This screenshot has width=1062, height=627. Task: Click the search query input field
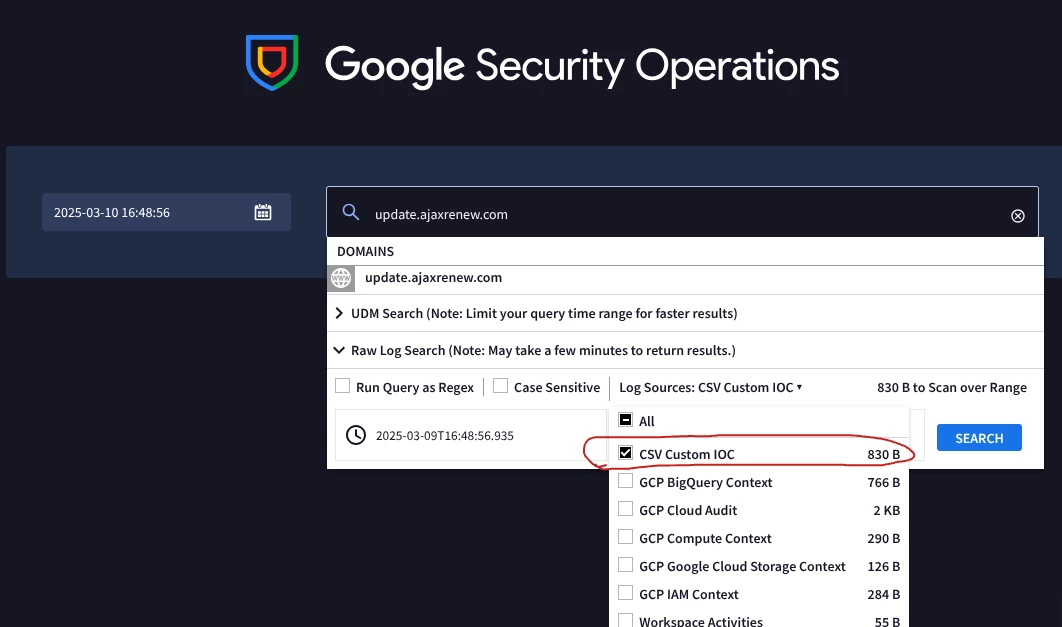pyautogui.click(x=684, y=214)
